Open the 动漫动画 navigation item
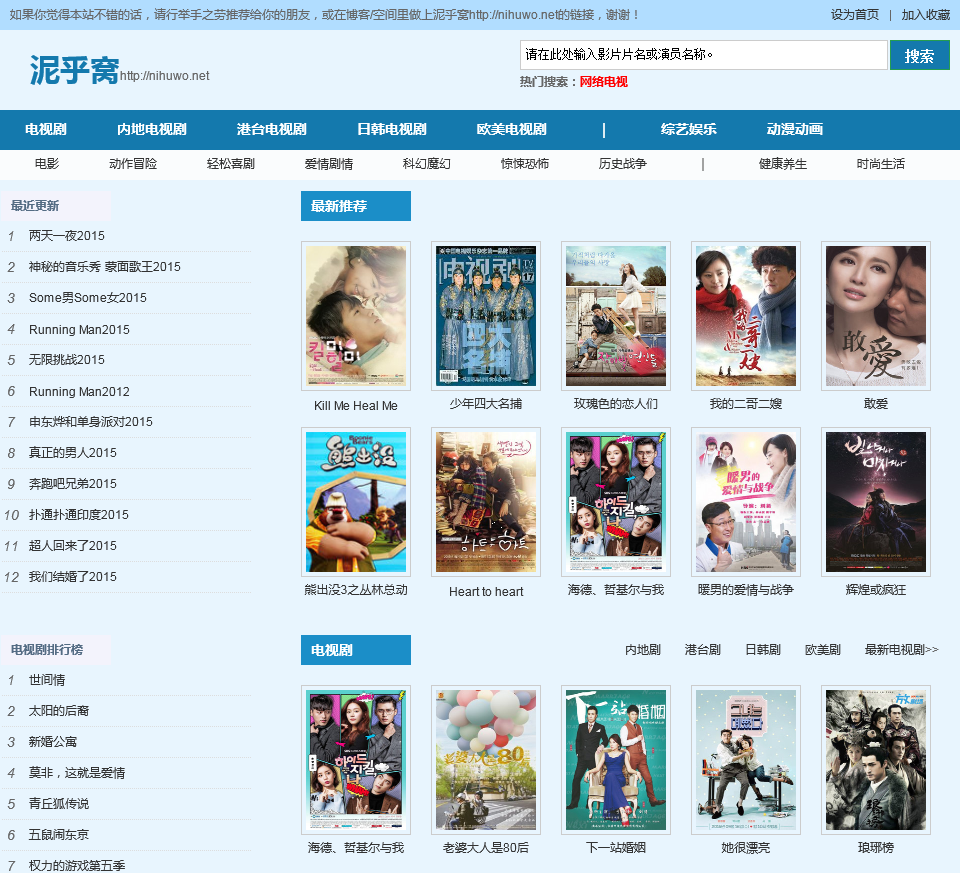Image resolution: width=960 pixels, height=873 pixels. pos(794,129)
